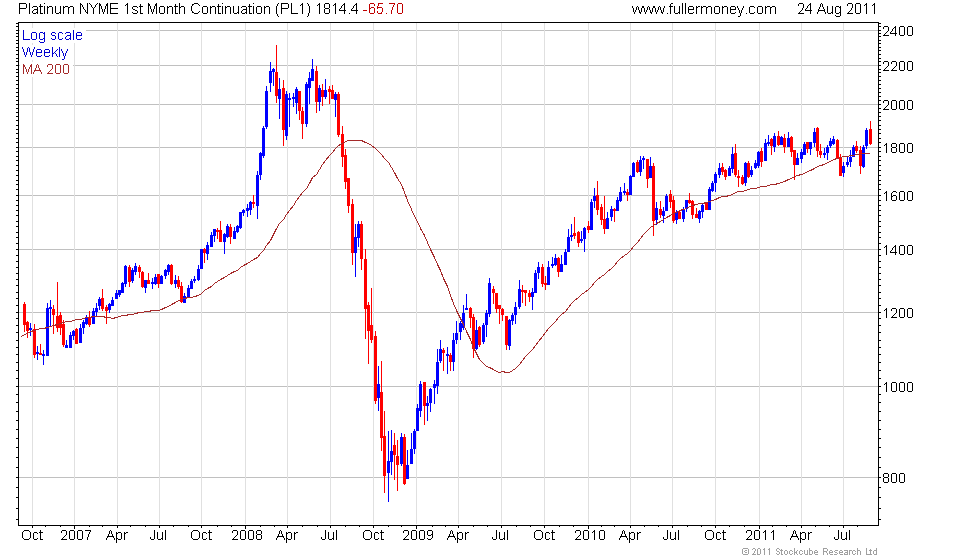960x560 pixels.
Task: Click the 'Apr' label right after 2011
Action: (x=801, y=536)
